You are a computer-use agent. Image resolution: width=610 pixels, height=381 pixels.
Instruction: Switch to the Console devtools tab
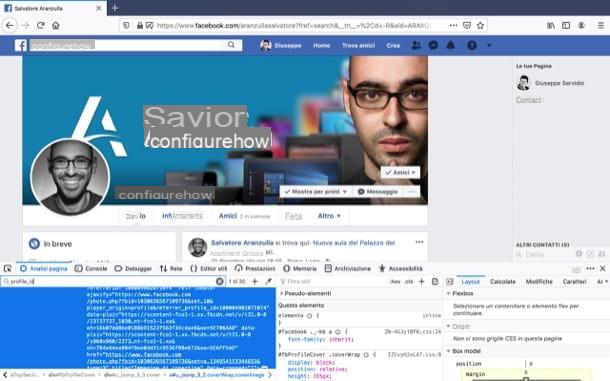[91, 269]
